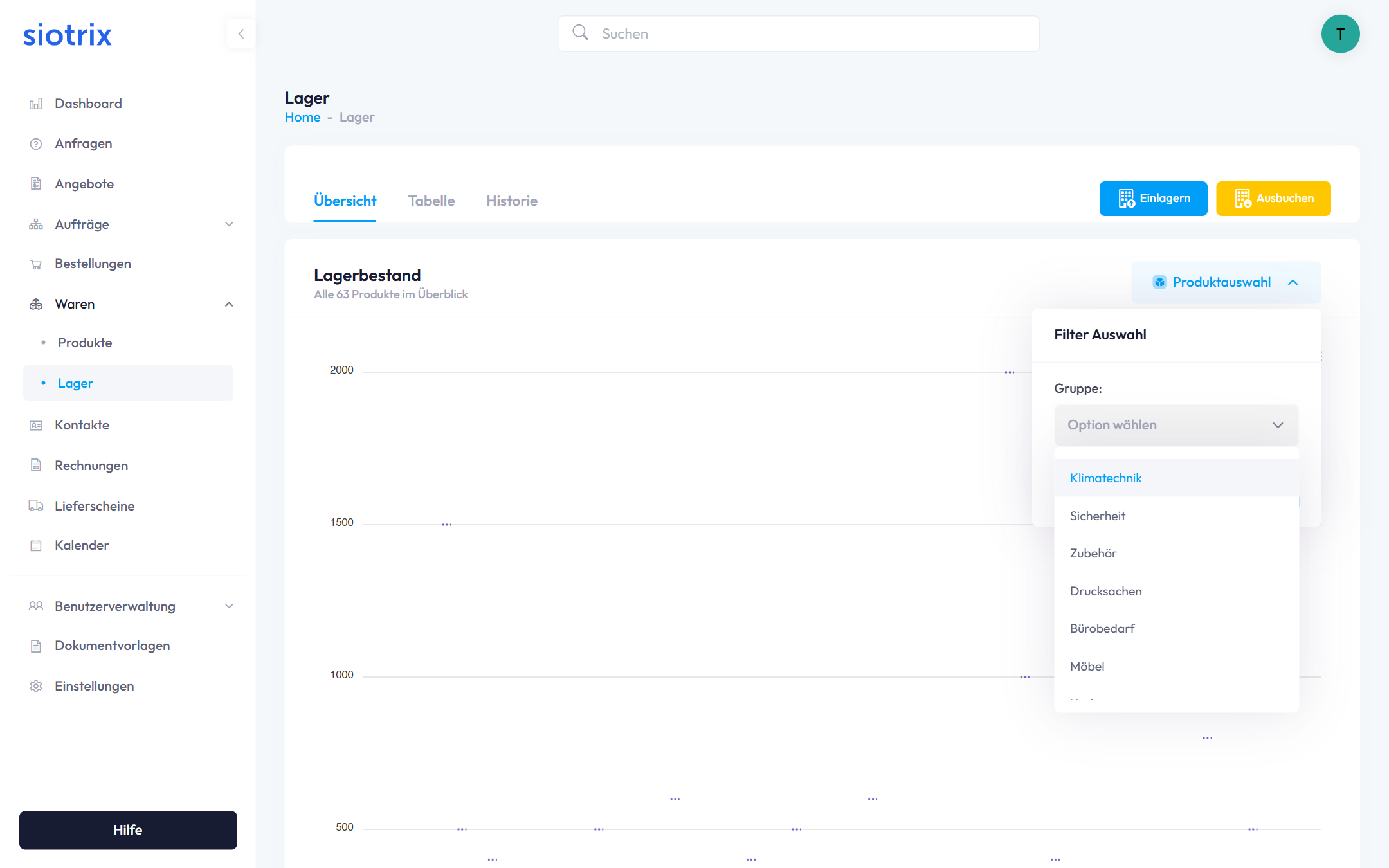This screenshot has height=868, width=1389.
Task: Switch to the Historie tab
Action: coord(511,201)
